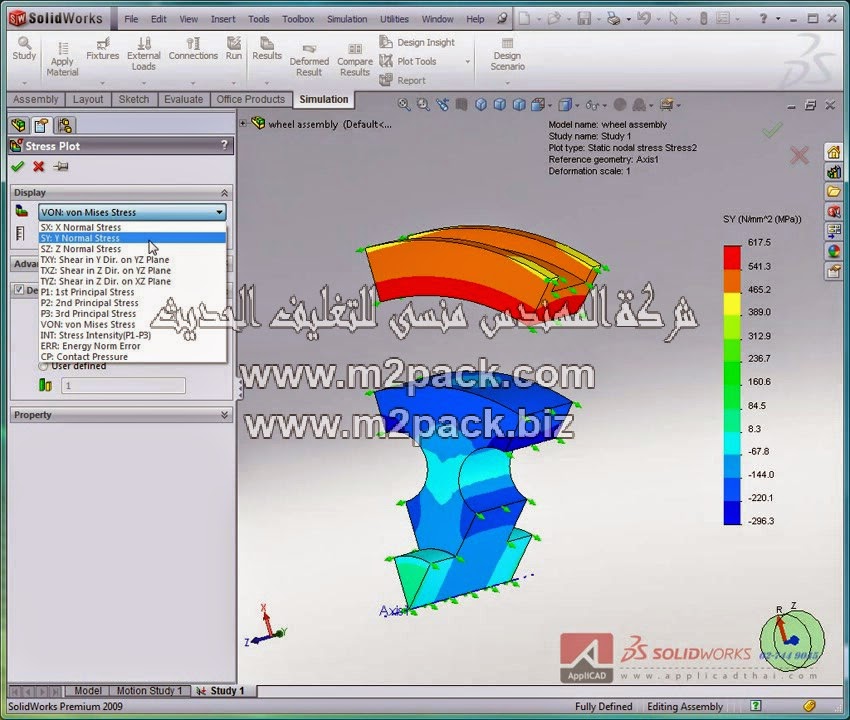The height and width of the screenshot is (720, 850).
Task: Click the dark blue band of the legend
Action: [732, 513]
